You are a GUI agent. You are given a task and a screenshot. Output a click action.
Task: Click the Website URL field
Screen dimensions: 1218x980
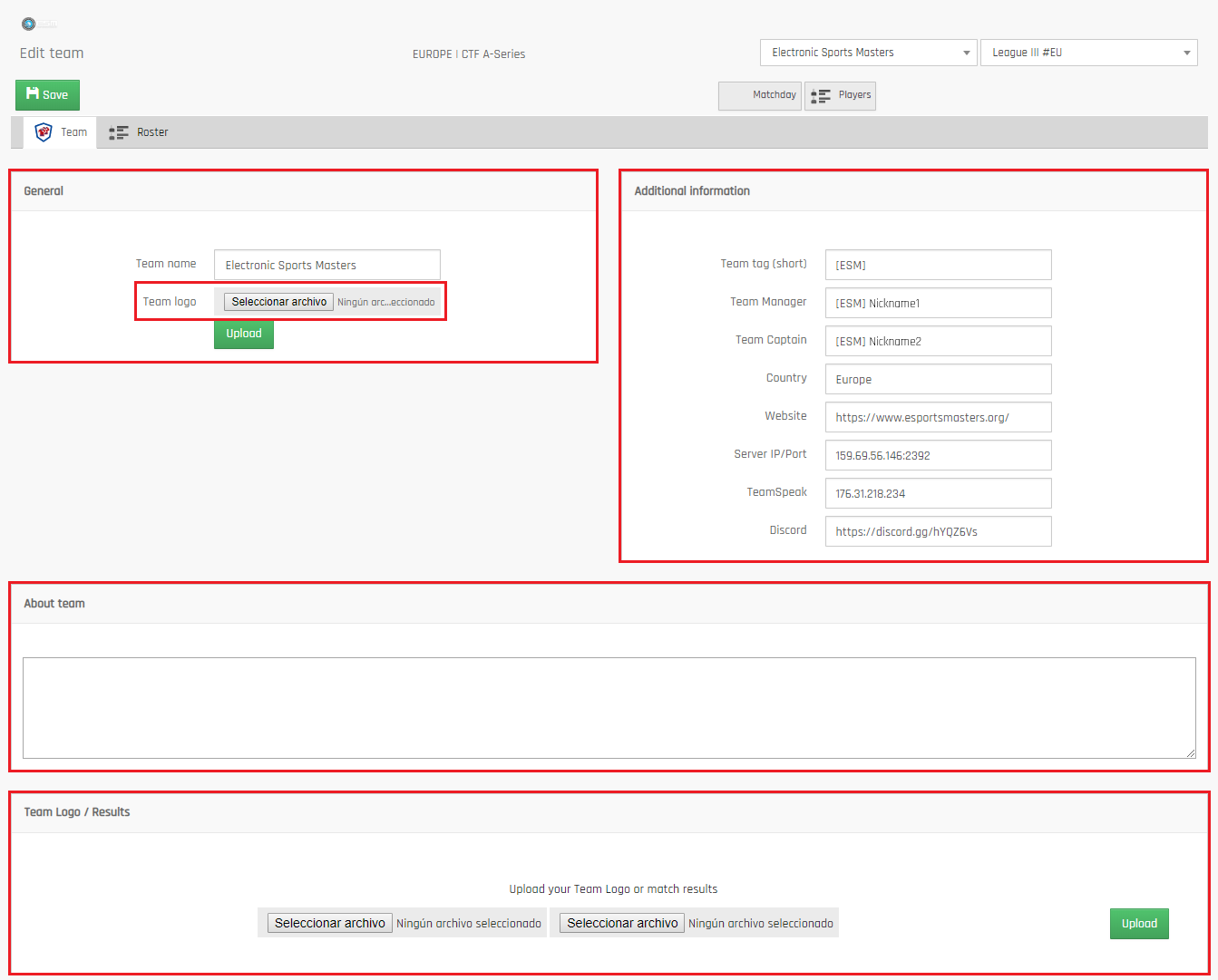pyautogui.click(x=939, y=417)
